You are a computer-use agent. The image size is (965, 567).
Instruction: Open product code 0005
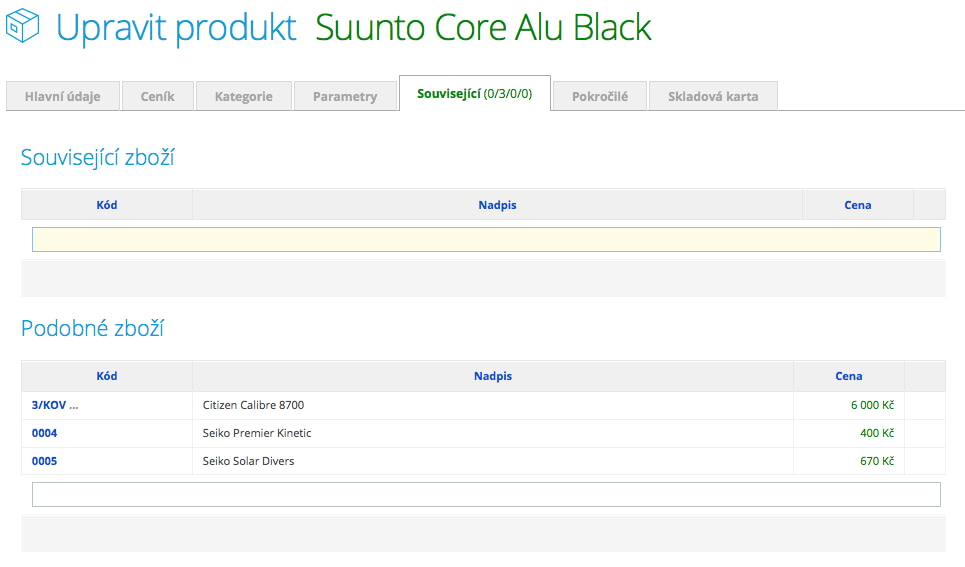tap(44, 461)
